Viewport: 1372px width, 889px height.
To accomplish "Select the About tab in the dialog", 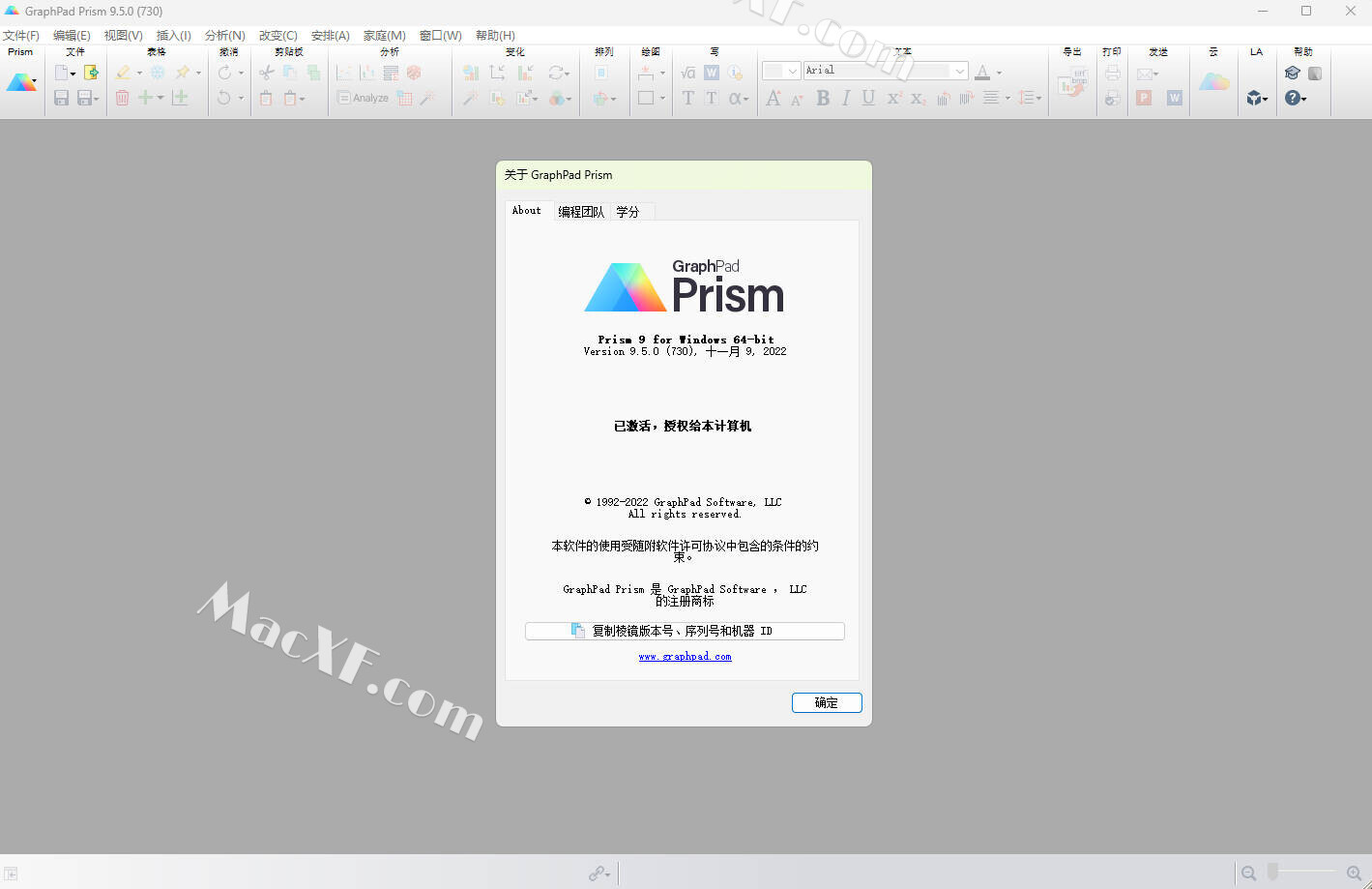I will 527,211.
